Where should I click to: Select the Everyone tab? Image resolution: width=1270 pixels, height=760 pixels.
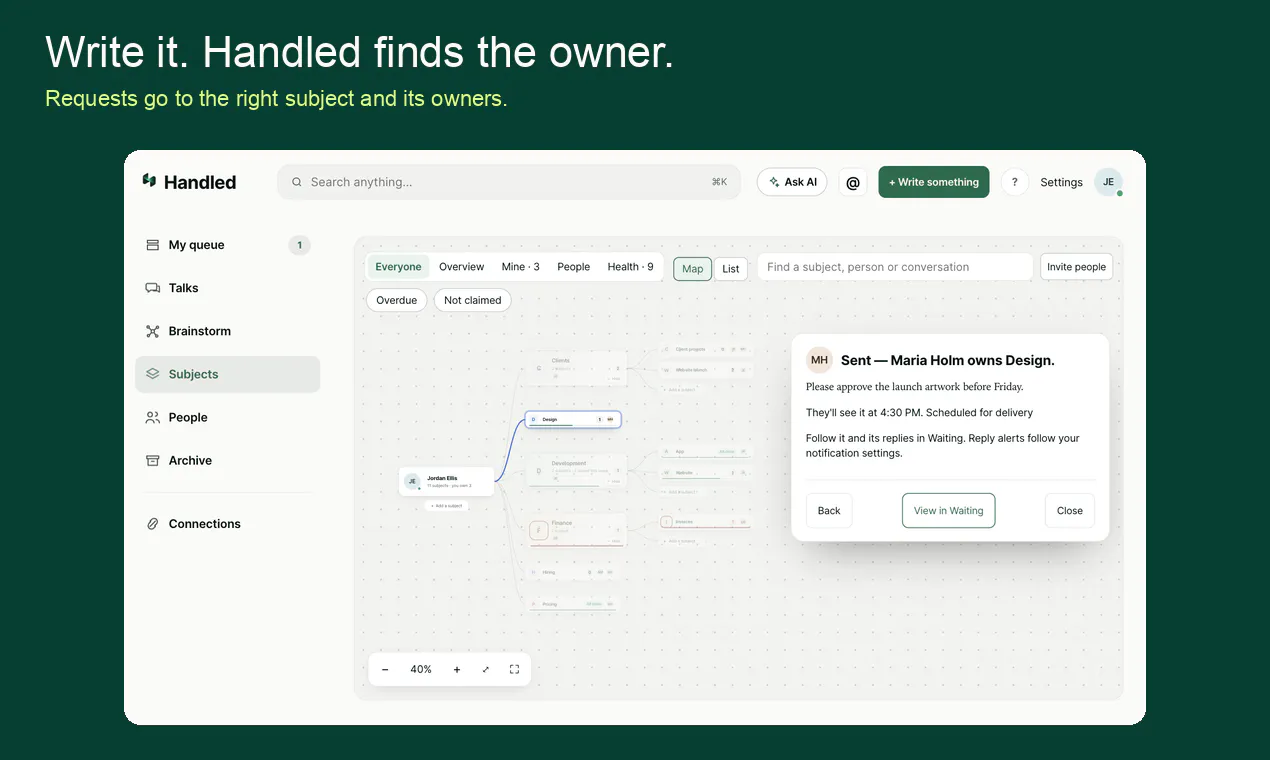pyautogui.click(x=398, y=267)
